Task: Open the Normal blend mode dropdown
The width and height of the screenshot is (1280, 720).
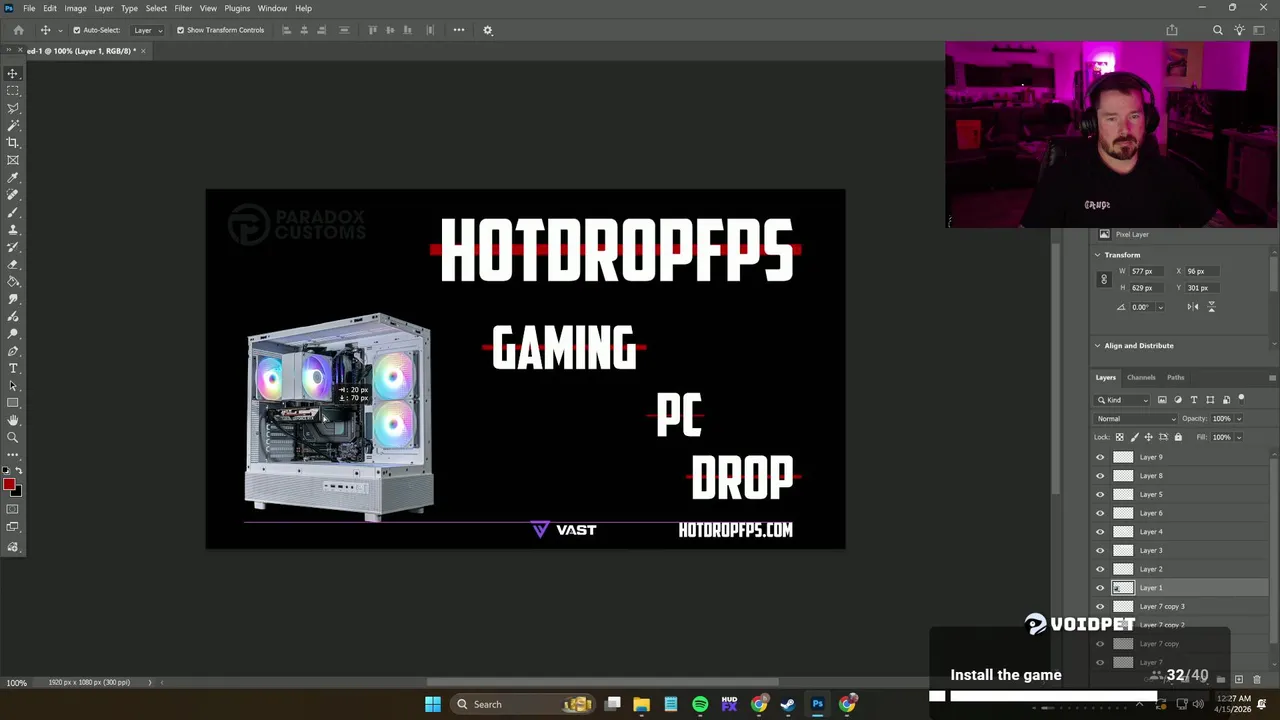Action: pos(1136,419)
